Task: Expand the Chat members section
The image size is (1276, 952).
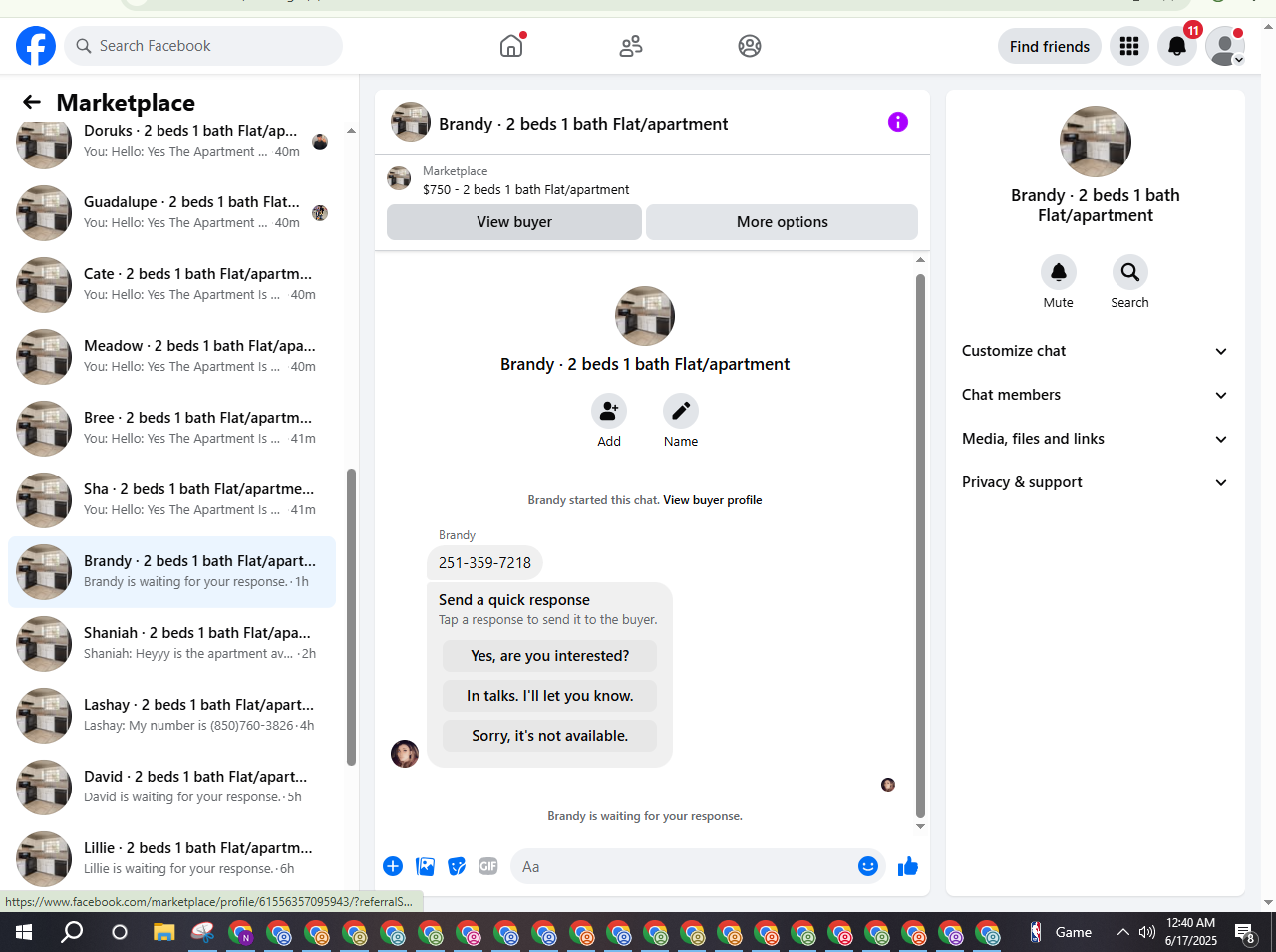Action: pos(1096,395)
